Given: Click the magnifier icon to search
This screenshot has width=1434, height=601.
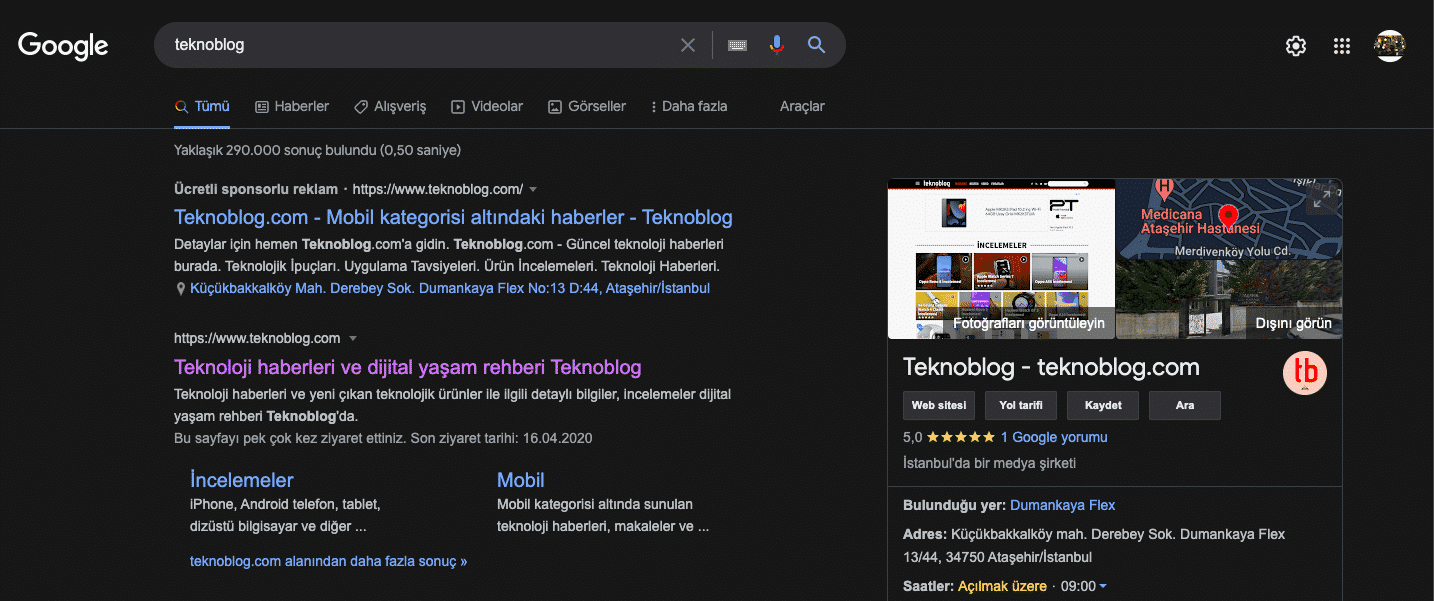Looking at the screenshot, I should (x=816, y=44).
